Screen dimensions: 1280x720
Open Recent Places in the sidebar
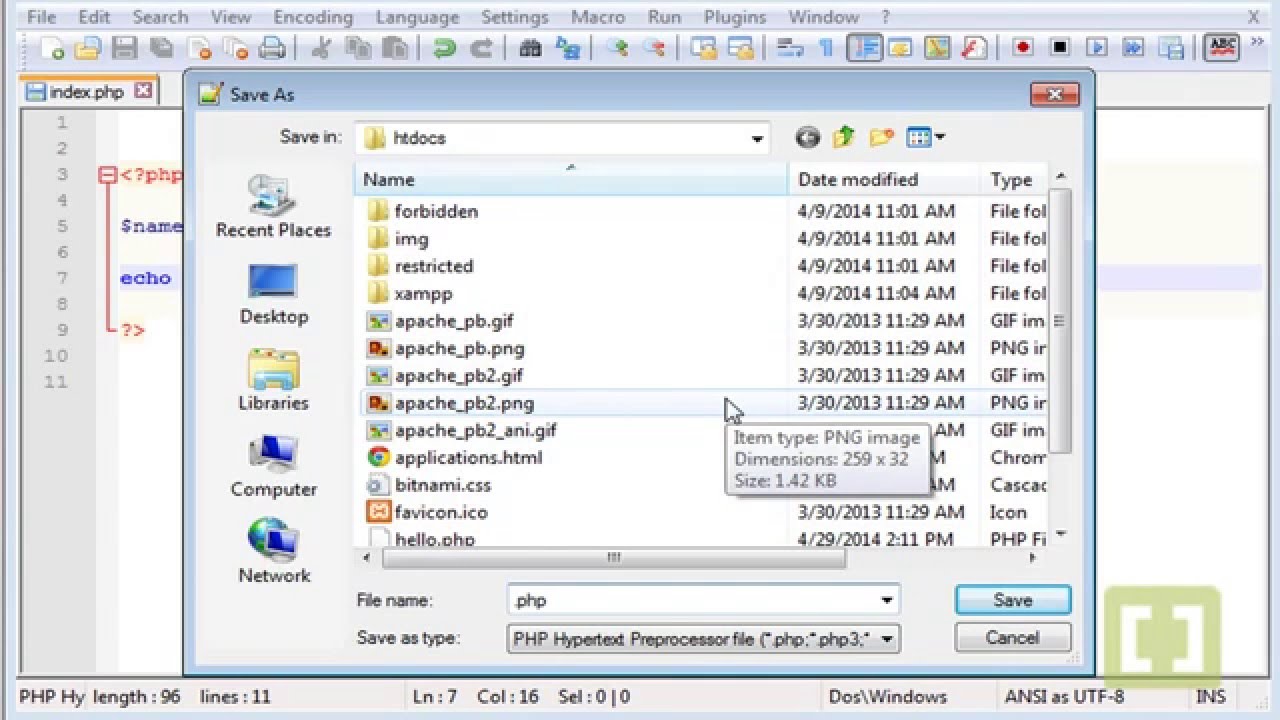[273, 207]
